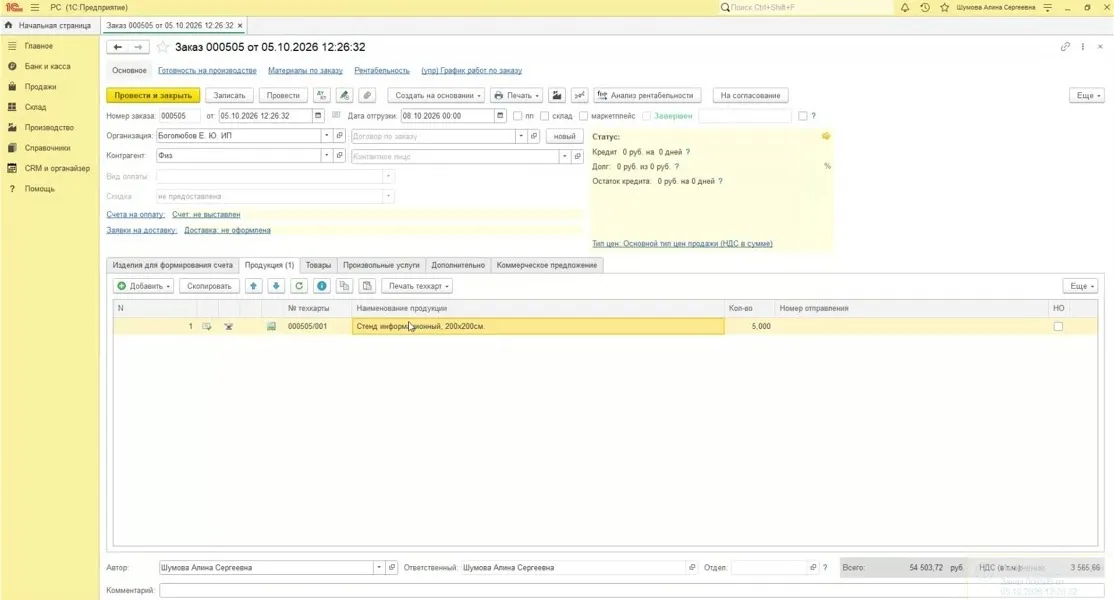Open the Организация record with its open icon
The image size is (1114, 600).
tap(340, 136)
